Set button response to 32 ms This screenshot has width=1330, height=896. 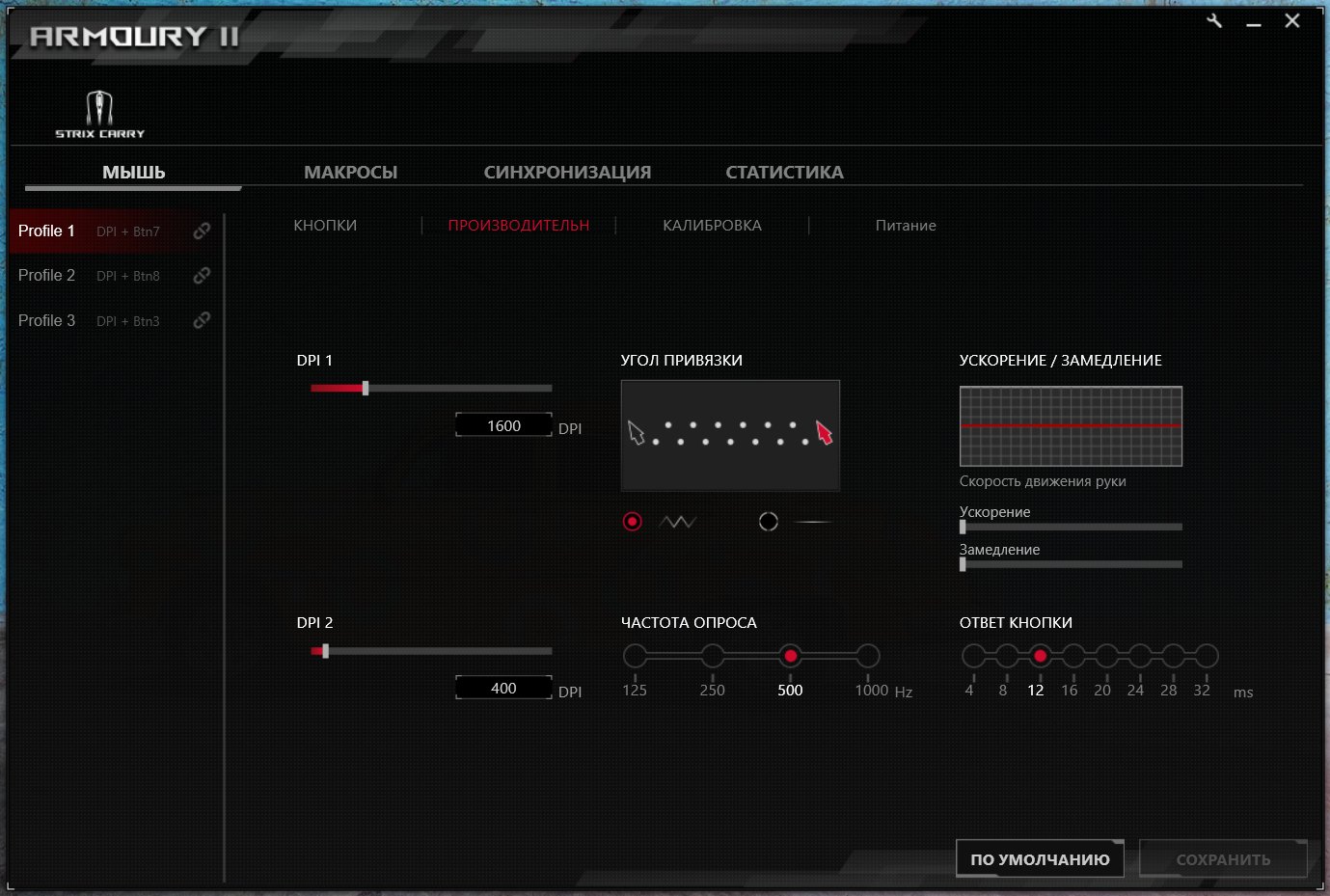click(1206, 657)
